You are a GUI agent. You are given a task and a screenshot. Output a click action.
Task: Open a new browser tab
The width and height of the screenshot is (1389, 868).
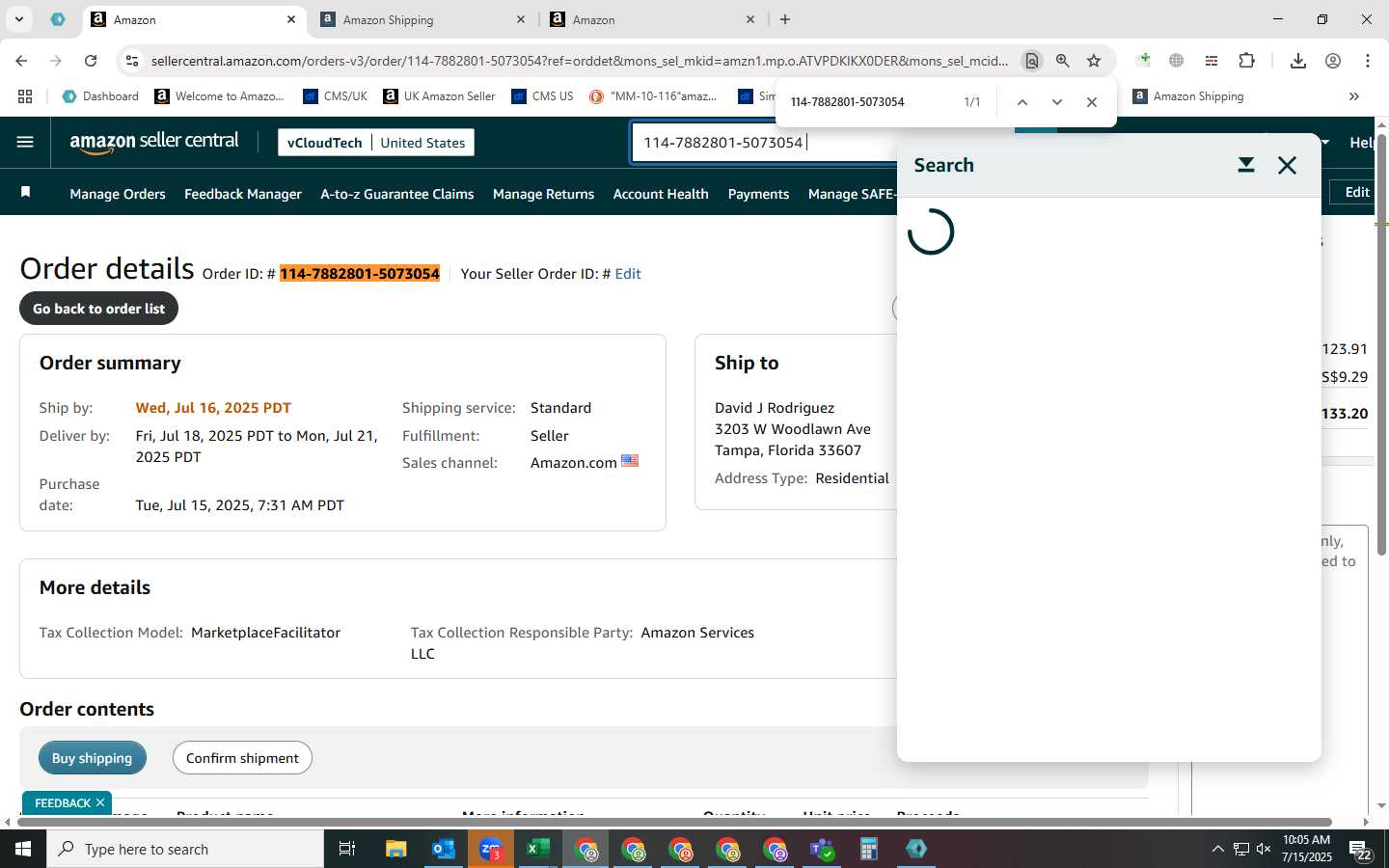coord(785,19)
